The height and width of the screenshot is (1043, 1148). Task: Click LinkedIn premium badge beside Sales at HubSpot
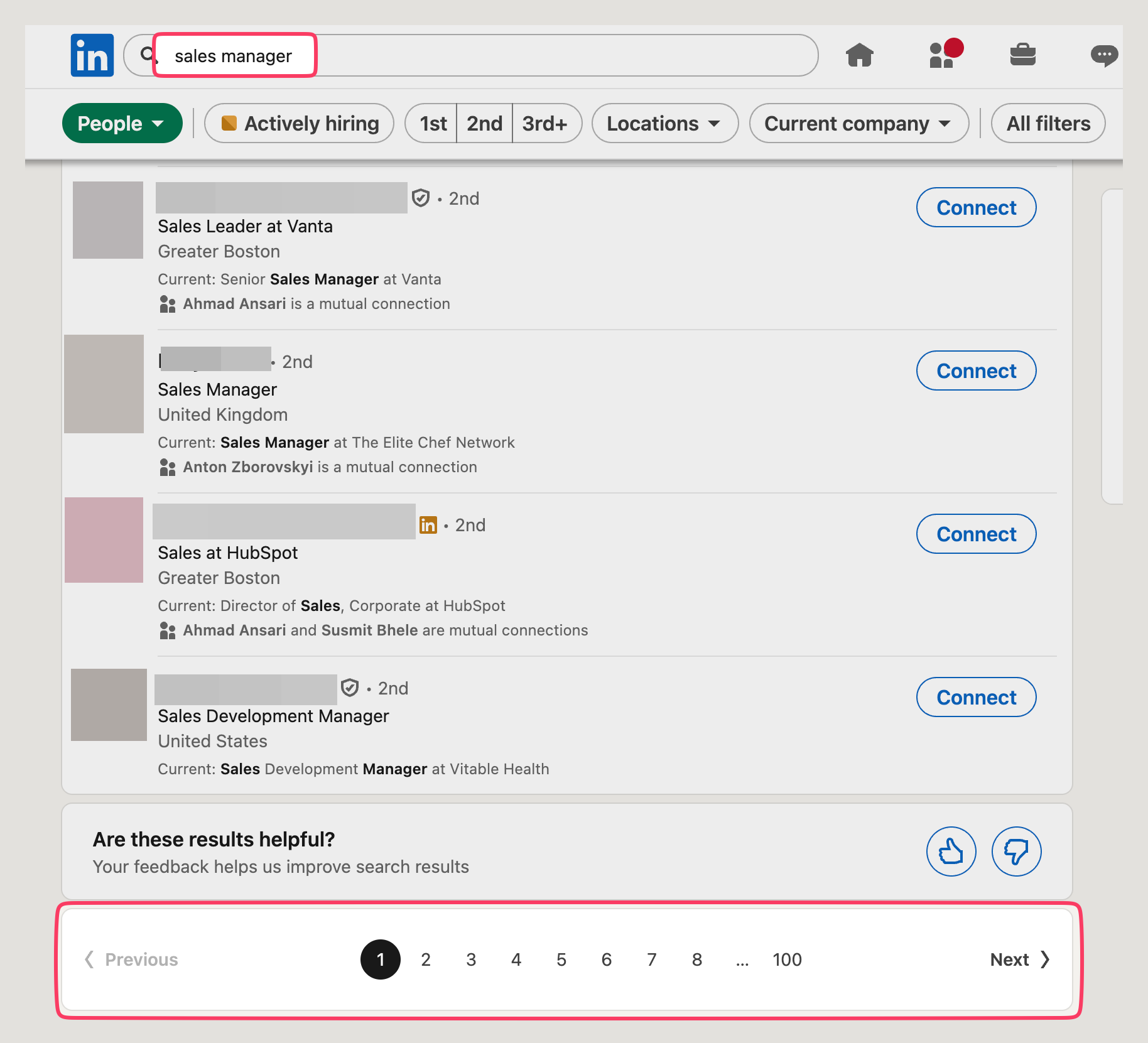tap(428, 525)
